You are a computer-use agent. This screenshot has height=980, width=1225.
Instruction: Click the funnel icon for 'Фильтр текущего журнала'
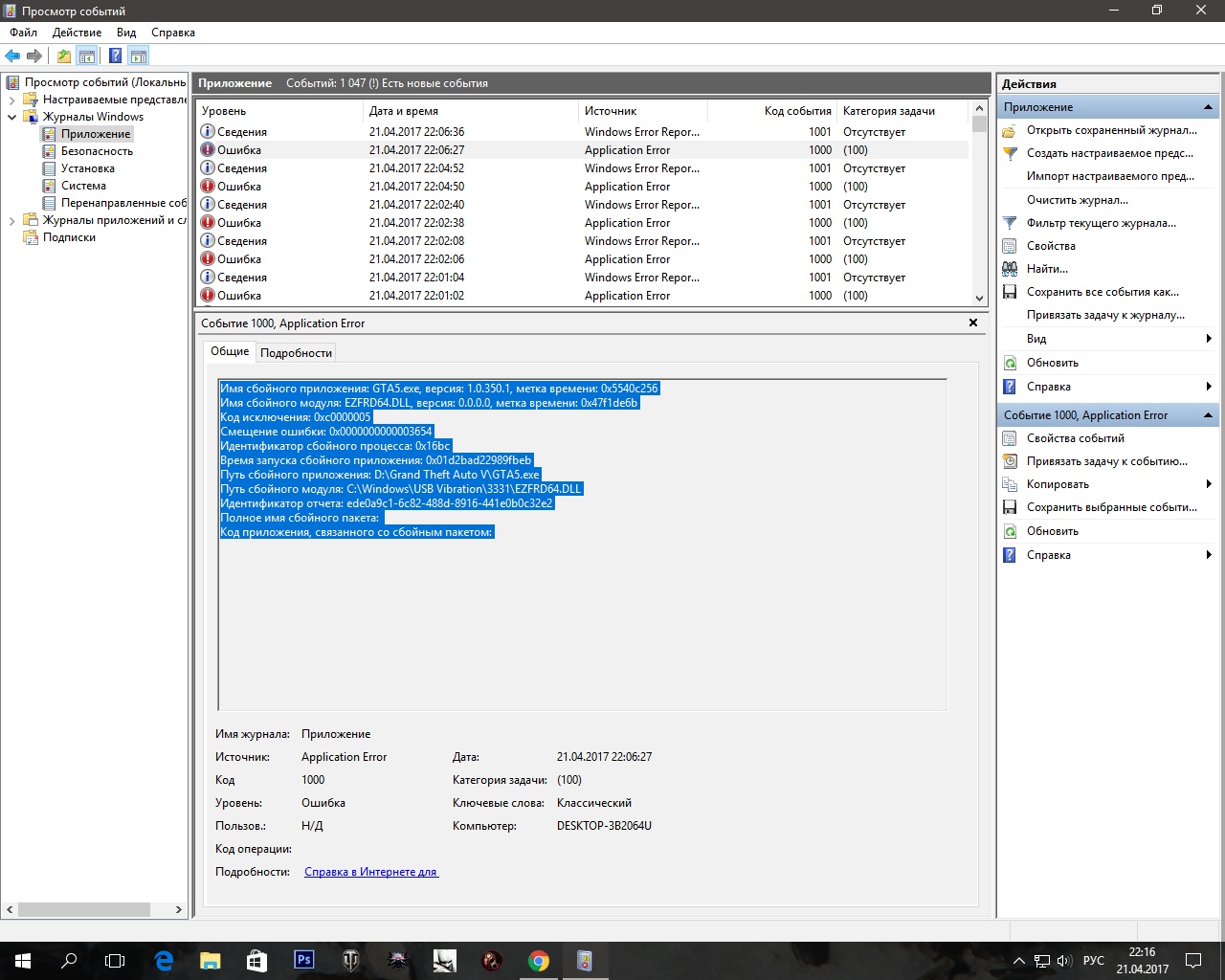click(x=1010, y=223)
